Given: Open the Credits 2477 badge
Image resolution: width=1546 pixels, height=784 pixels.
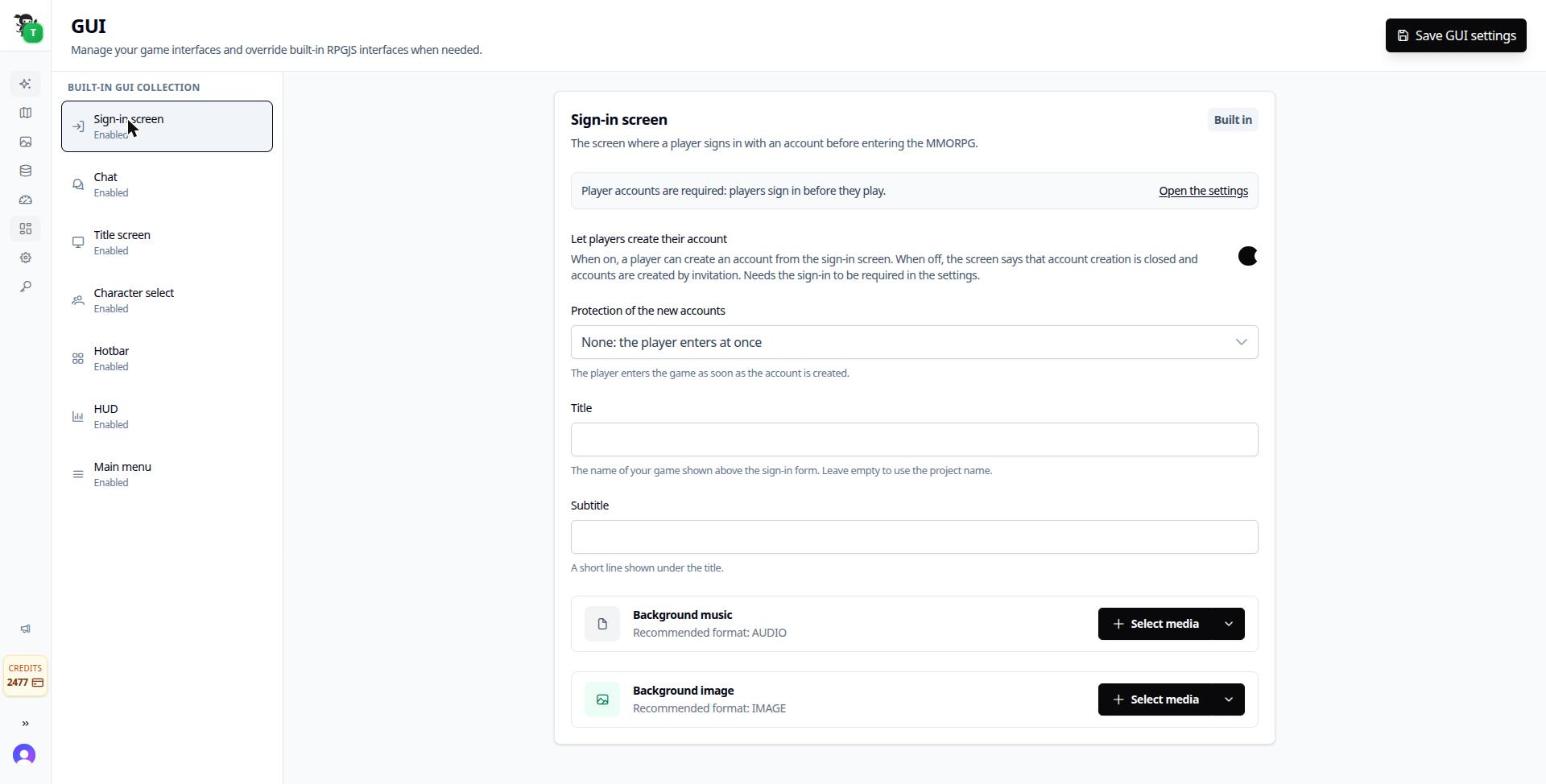Looking at the screenshot, I should coord(25,675).
